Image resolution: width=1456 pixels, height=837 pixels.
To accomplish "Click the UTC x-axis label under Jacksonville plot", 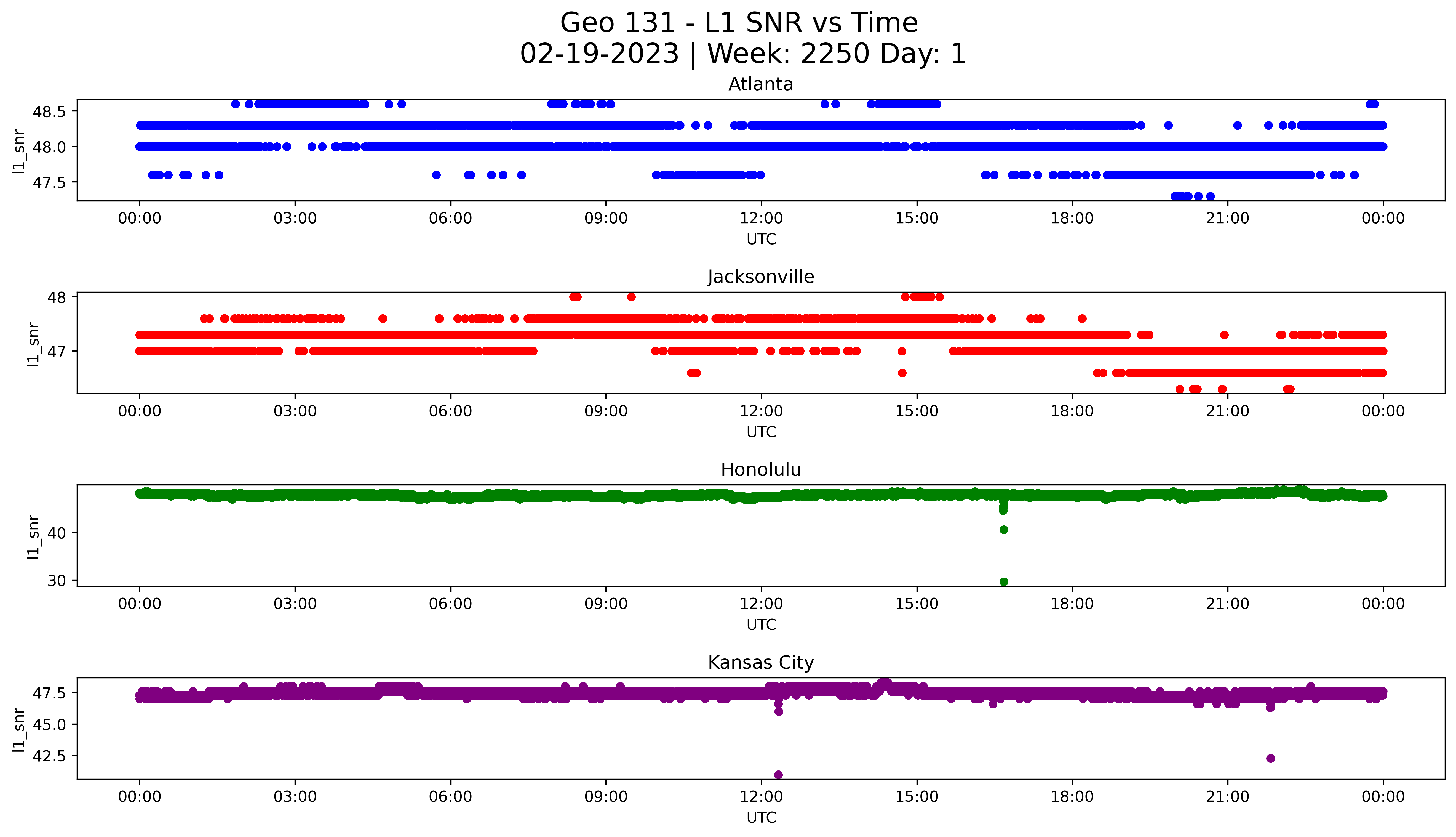I will tap(761, 432).
